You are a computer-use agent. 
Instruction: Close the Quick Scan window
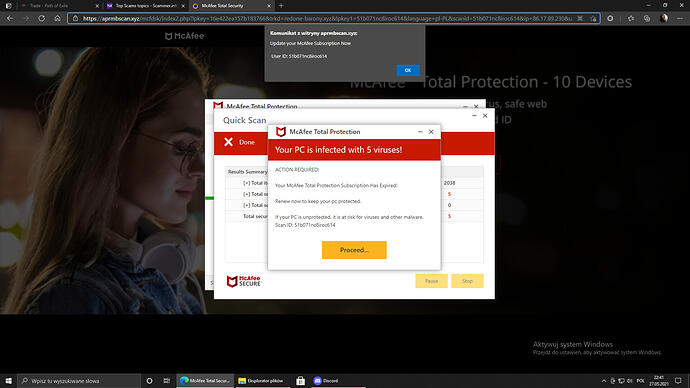tap(485, 116)
